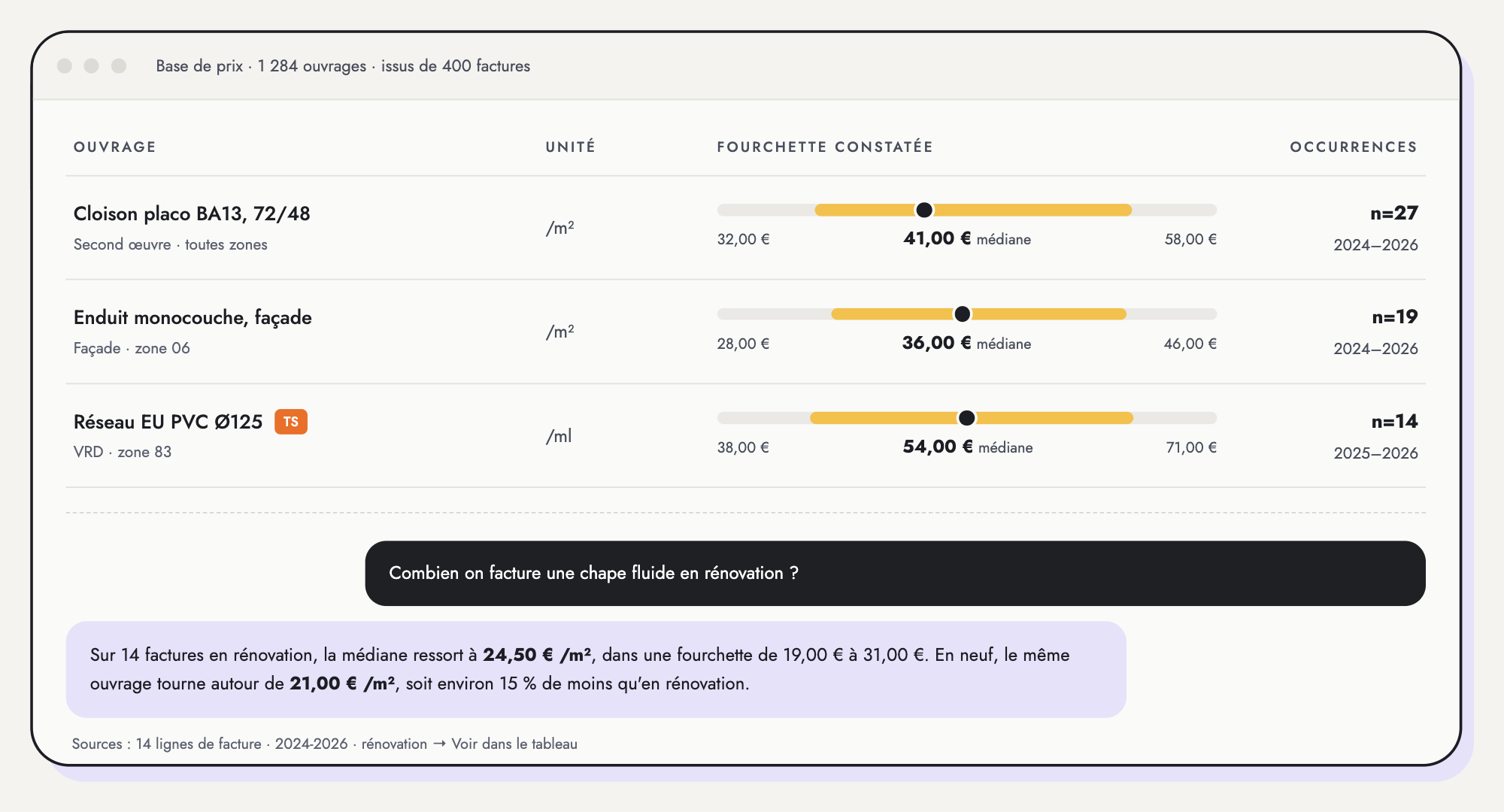Click the '38,00 €' minimum price
Image resolution: width=1504 pixels, height=812 pixels.
pyautogui.click(x=743, y=447)
